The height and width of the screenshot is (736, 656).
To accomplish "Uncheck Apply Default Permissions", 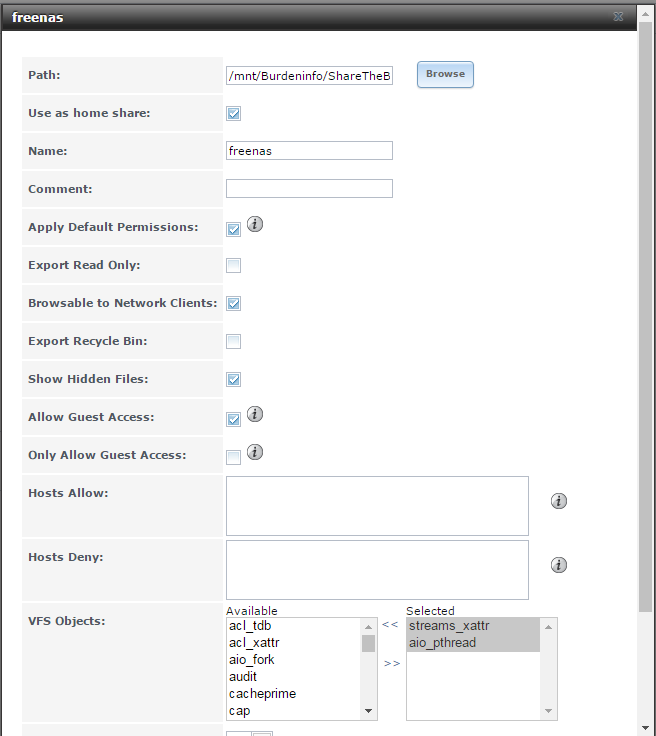I will [234, 230].
